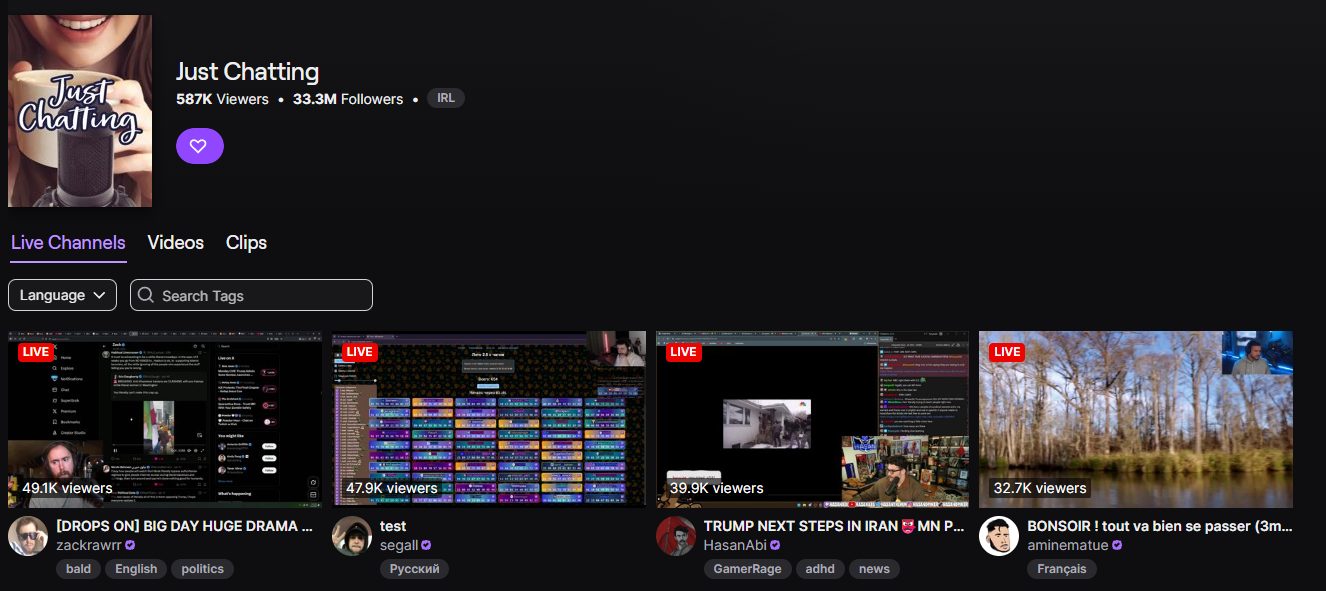Click the '39.9K viewers' label
The image size is (1326, 591).
(x=716, y=488)
